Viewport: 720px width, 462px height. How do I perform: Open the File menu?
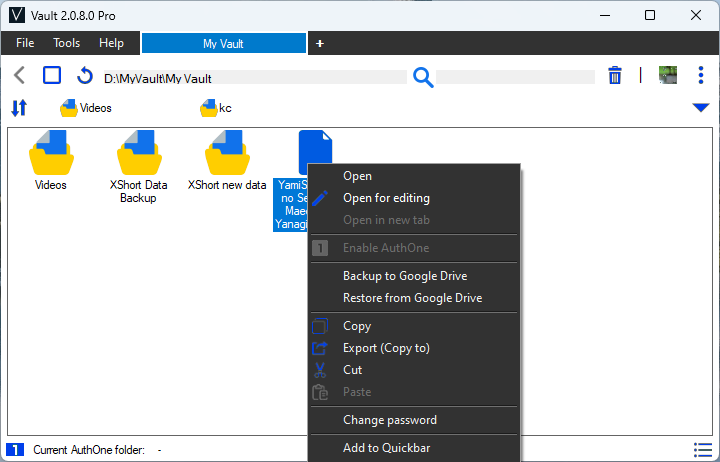[x=25, y=43]
